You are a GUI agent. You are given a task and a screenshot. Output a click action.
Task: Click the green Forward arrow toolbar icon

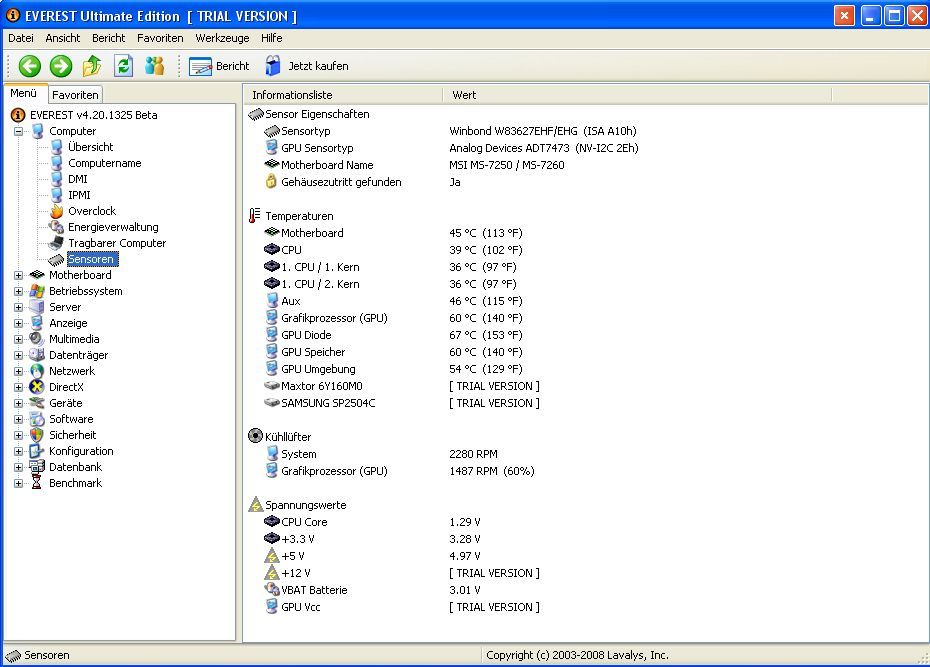tap(60, 66)
